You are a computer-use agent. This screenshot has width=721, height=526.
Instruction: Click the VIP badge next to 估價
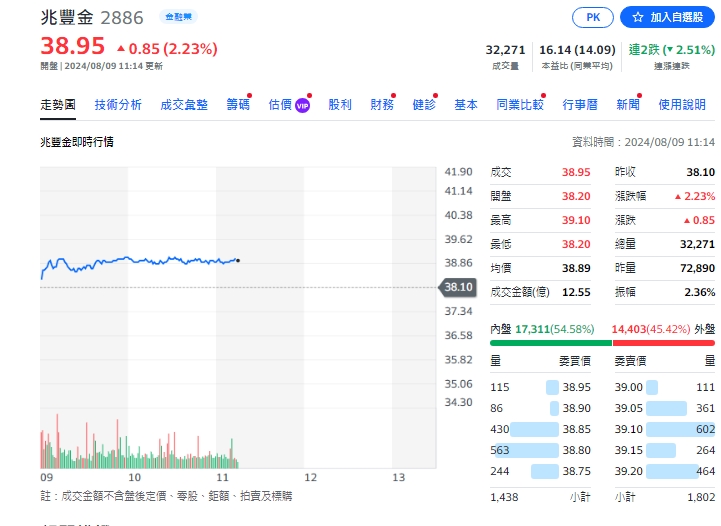pyautogui.click(x=302, y=106)
